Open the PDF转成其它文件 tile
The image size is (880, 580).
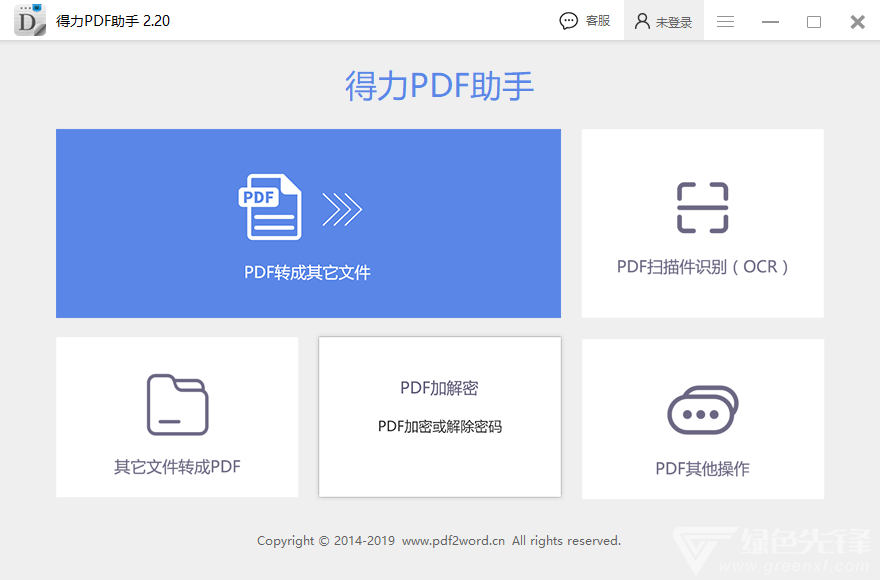point(308,223)
